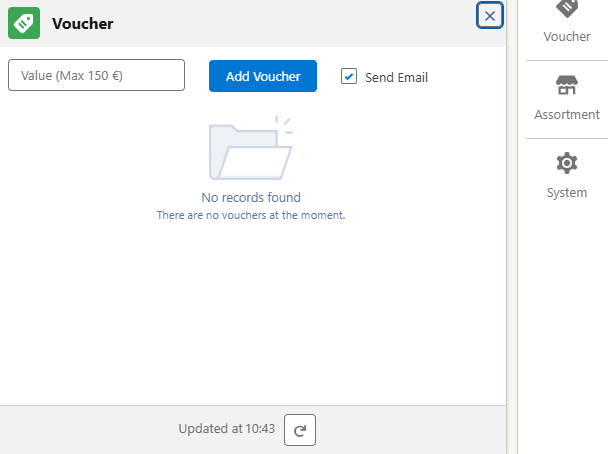Click the 'No records found' message
This screenshot has height=454, width=616.
coord(251,197)
